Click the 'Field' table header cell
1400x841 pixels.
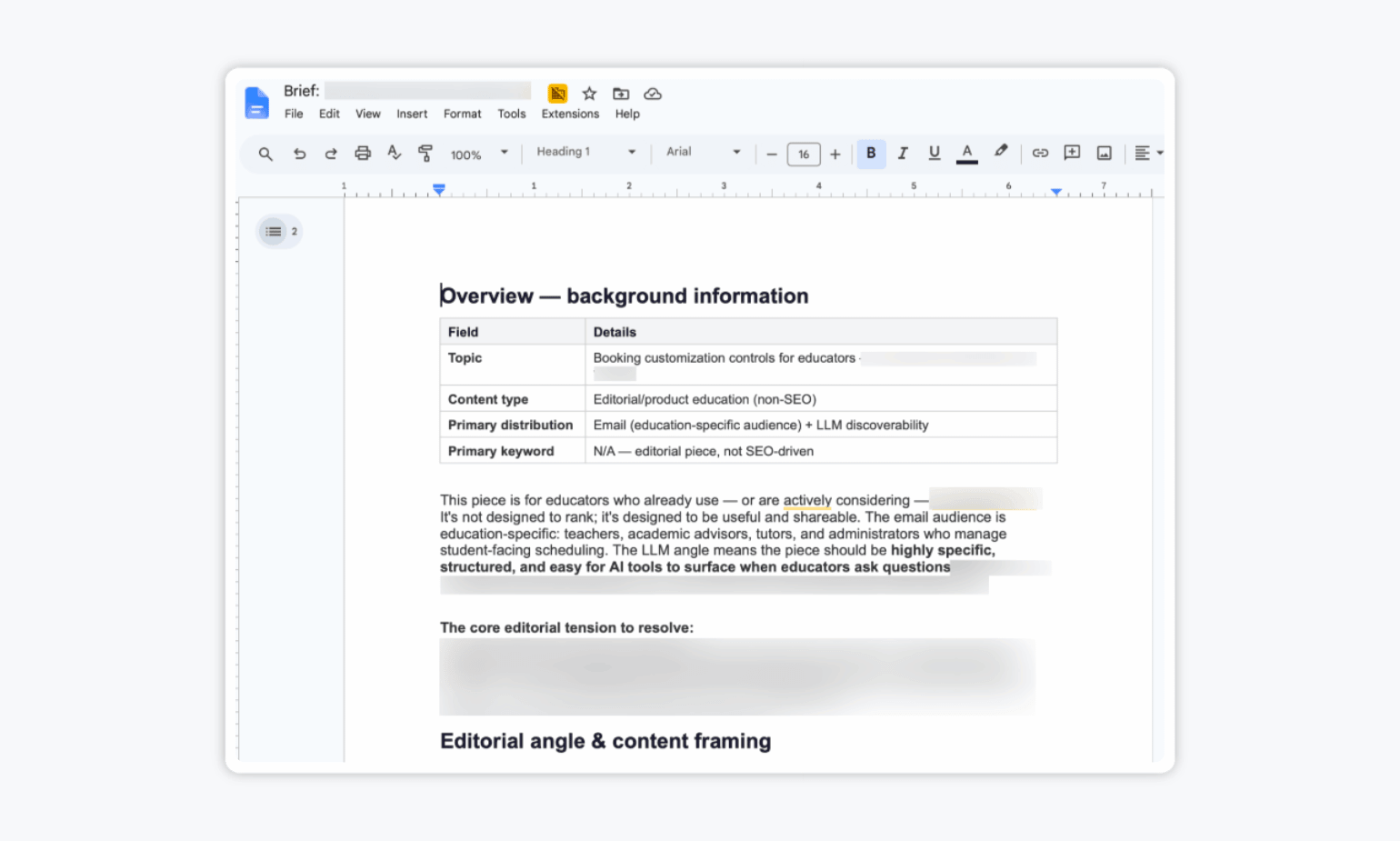(513, 332)
